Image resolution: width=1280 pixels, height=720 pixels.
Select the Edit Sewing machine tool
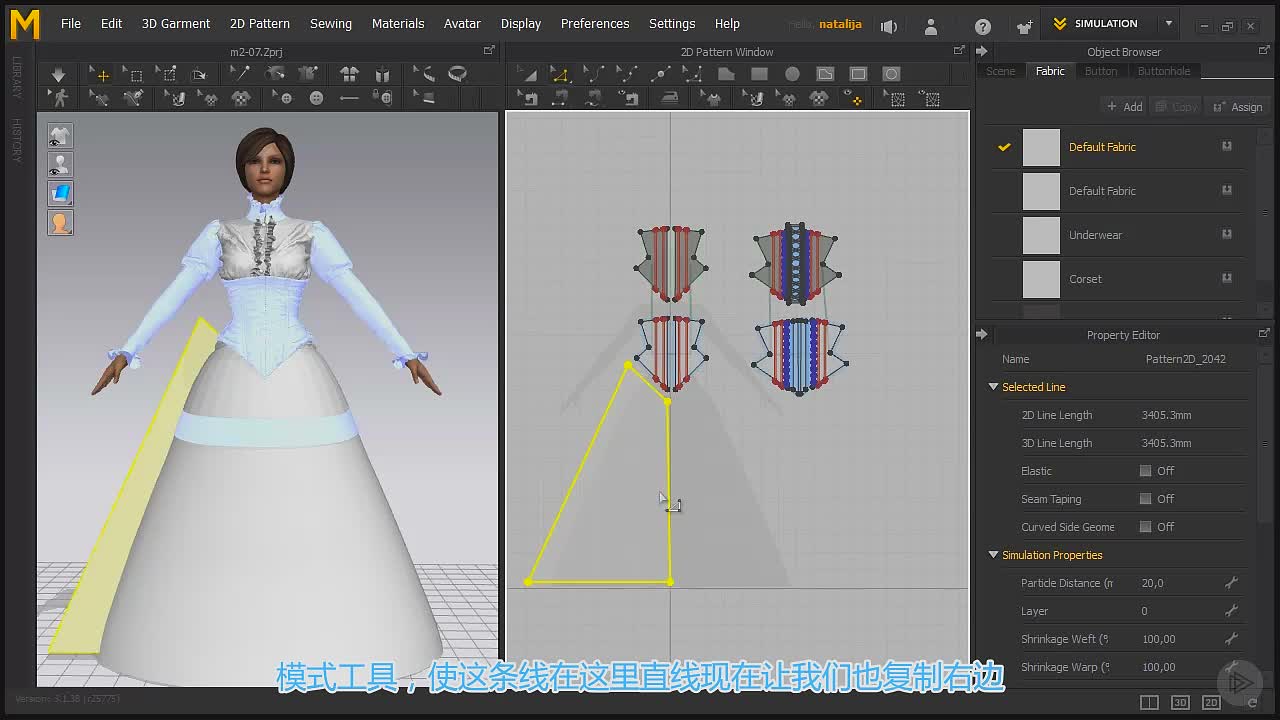(x=528, y=98)
